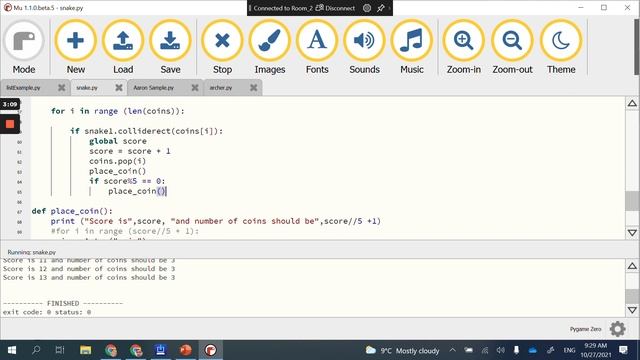640x360 pixels.
Task: Click the pin icon in session bar
Action: tap(380, 8)
